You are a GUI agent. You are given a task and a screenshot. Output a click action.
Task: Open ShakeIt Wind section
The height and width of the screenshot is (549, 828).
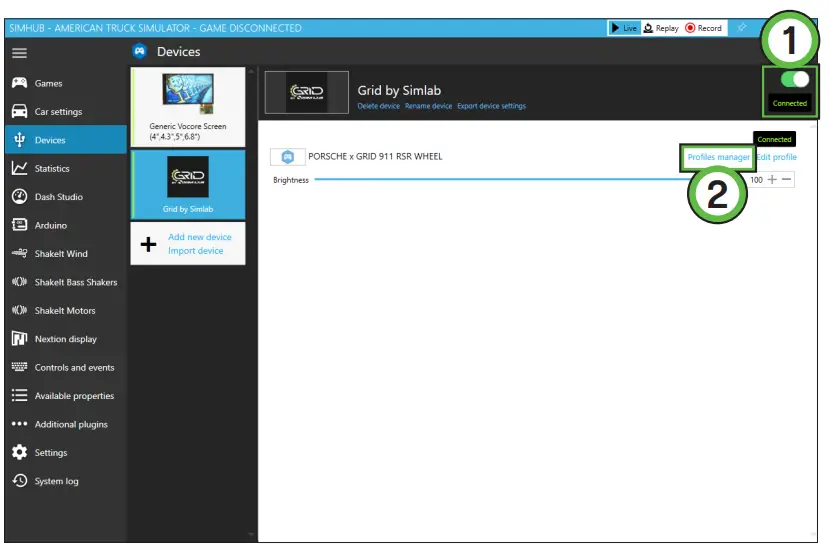tap(65, 253)
